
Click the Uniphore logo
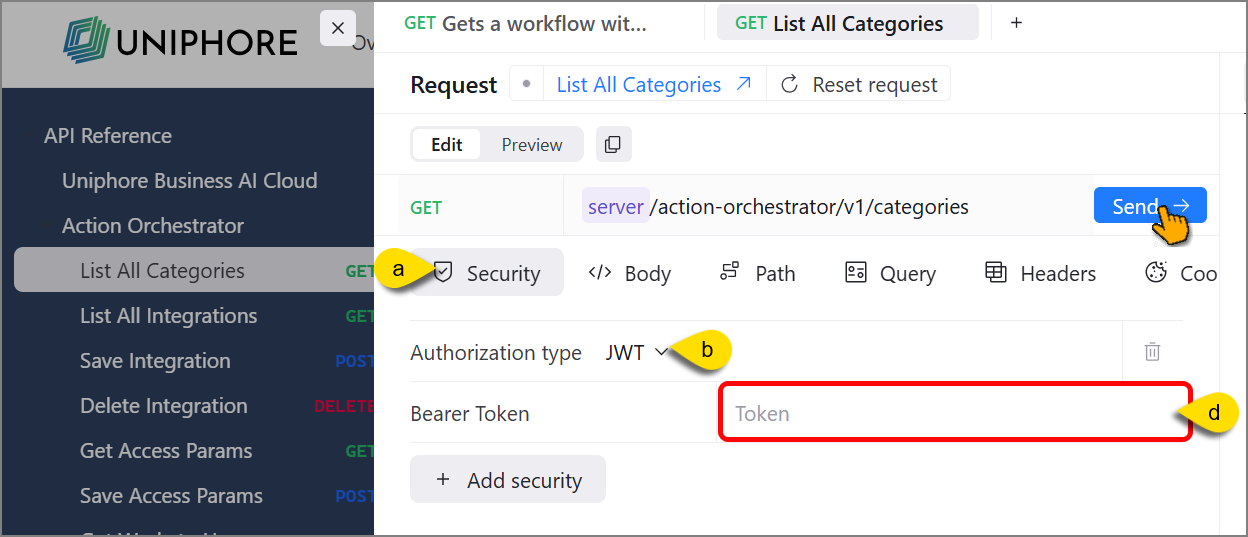click(180, 42)
